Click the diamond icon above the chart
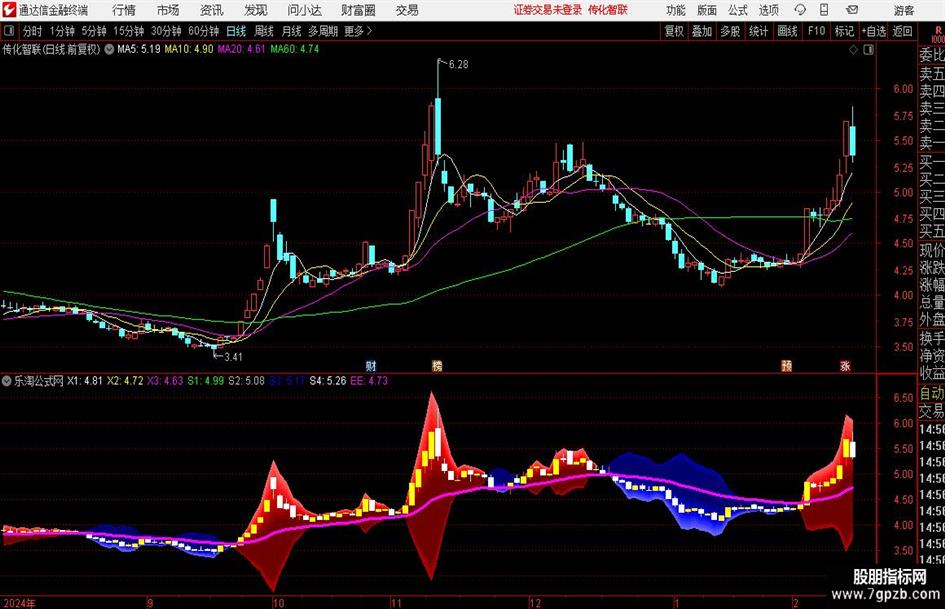945x609 pixels. (x=853, y=50)
